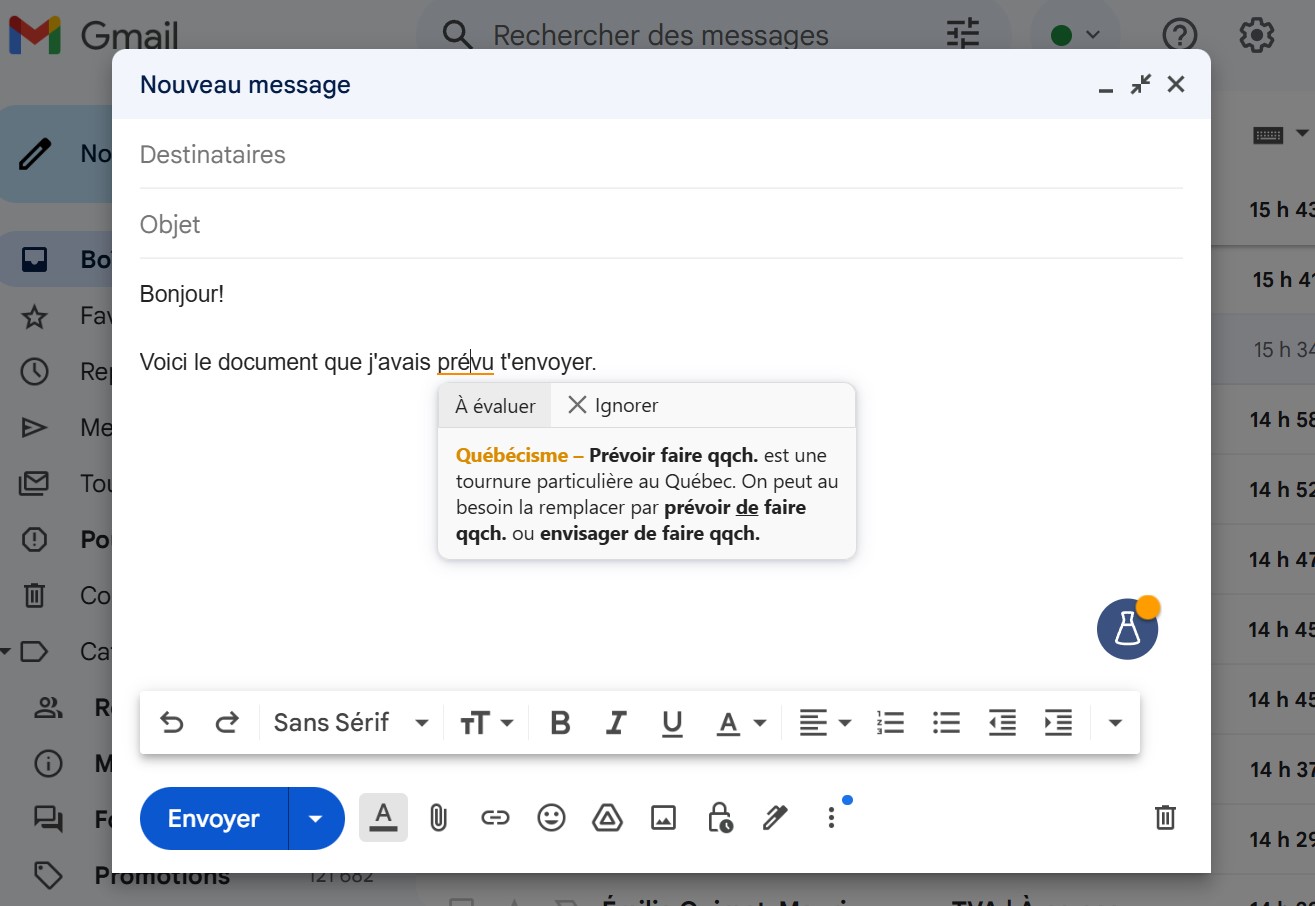
Task: Insert a link
Action: [x=495, y=818]
